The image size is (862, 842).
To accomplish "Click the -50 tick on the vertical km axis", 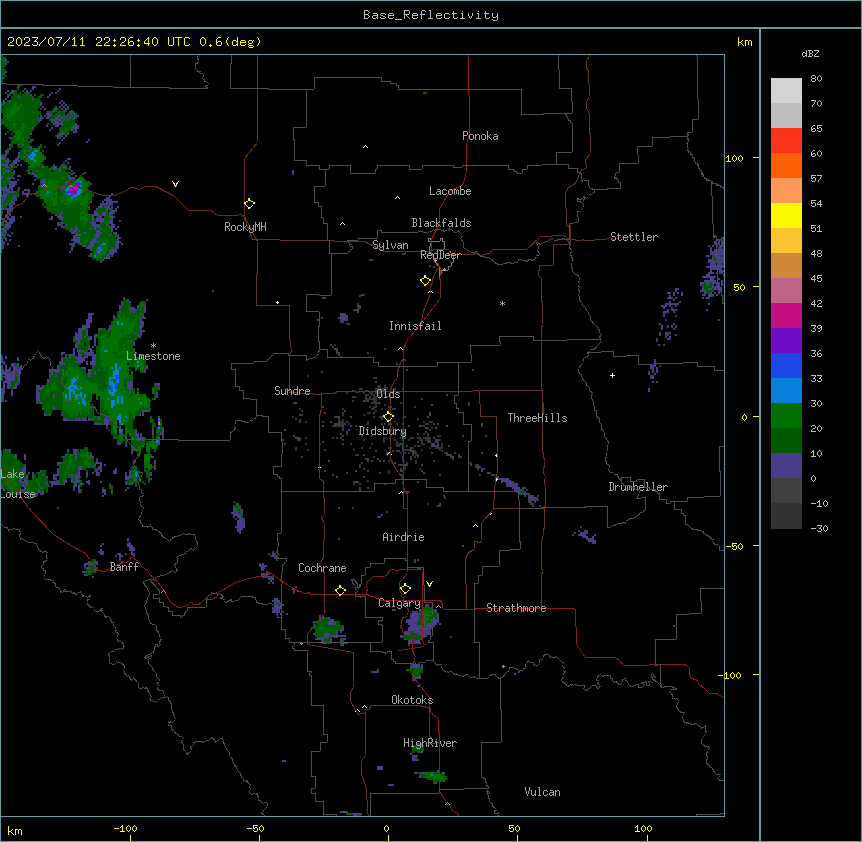I will coord(734,546).
